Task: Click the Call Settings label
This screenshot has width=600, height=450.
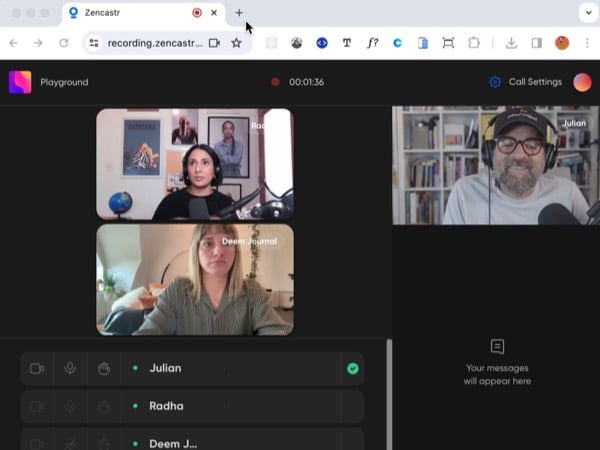Action: pyautogui.click(x=535, y=82)
